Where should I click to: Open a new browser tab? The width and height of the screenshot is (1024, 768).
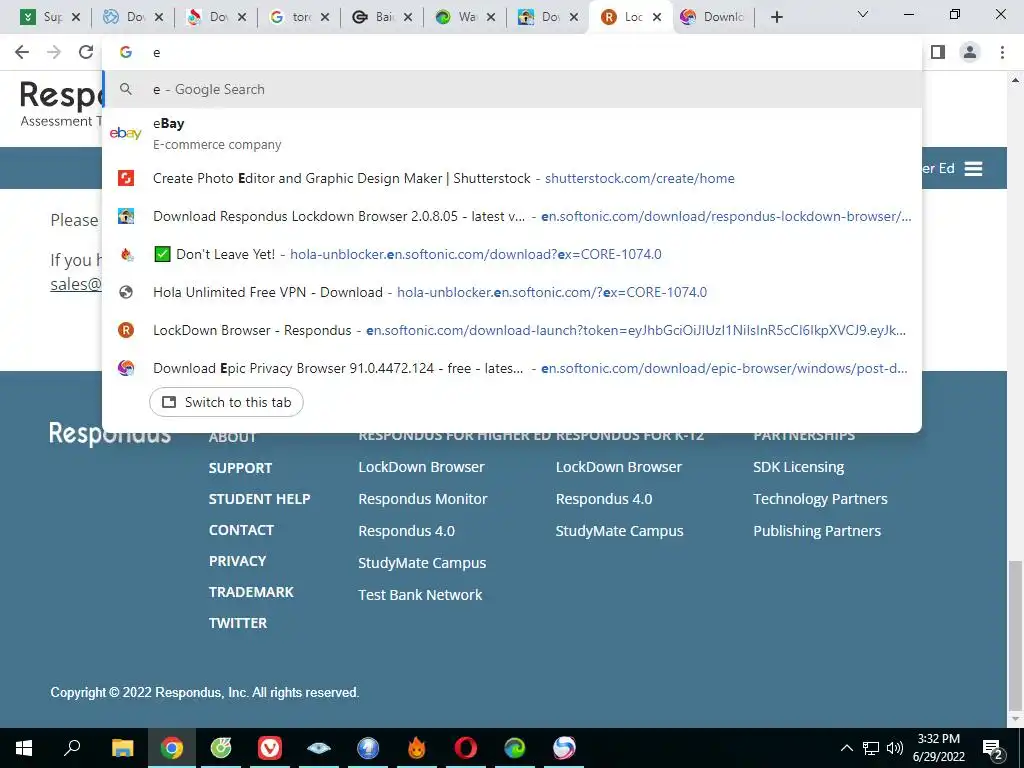[776, 18]
